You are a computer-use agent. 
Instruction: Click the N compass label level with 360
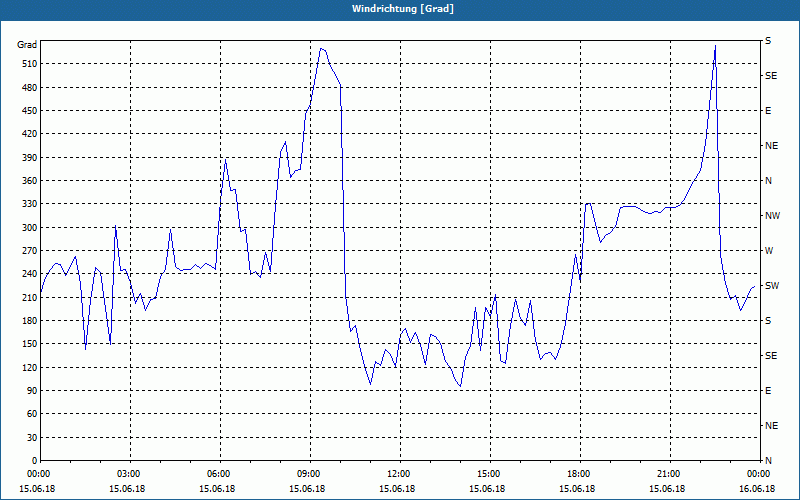(768, 181)
